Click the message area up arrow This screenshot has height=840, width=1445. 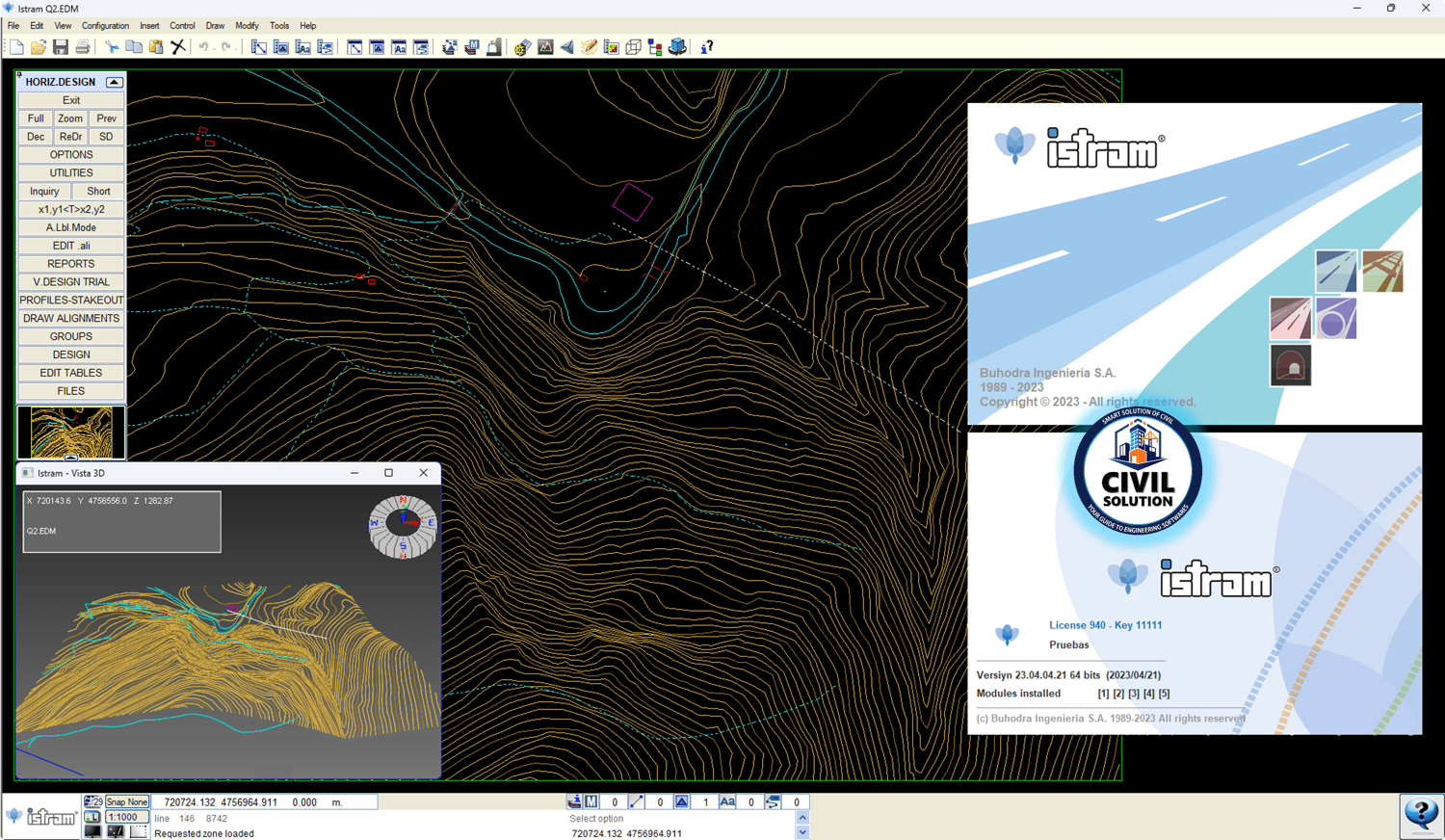(802, 818)
